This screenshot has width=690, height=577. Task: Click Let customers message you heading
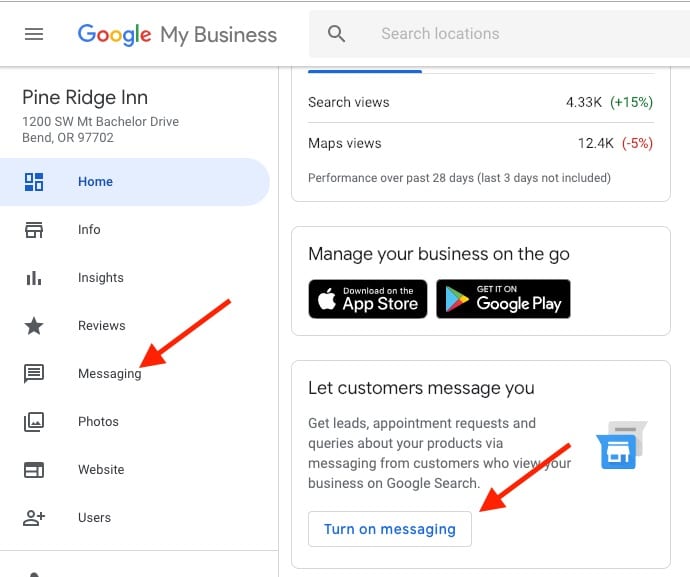point(422,388)
